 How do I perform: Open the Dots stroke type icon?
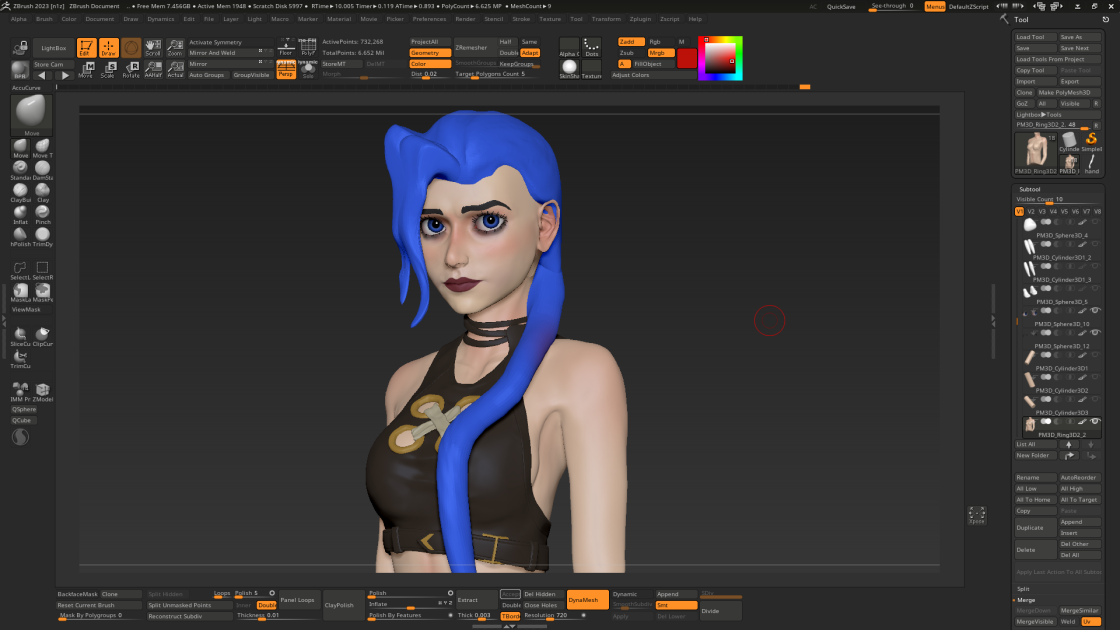click(591, 47)
